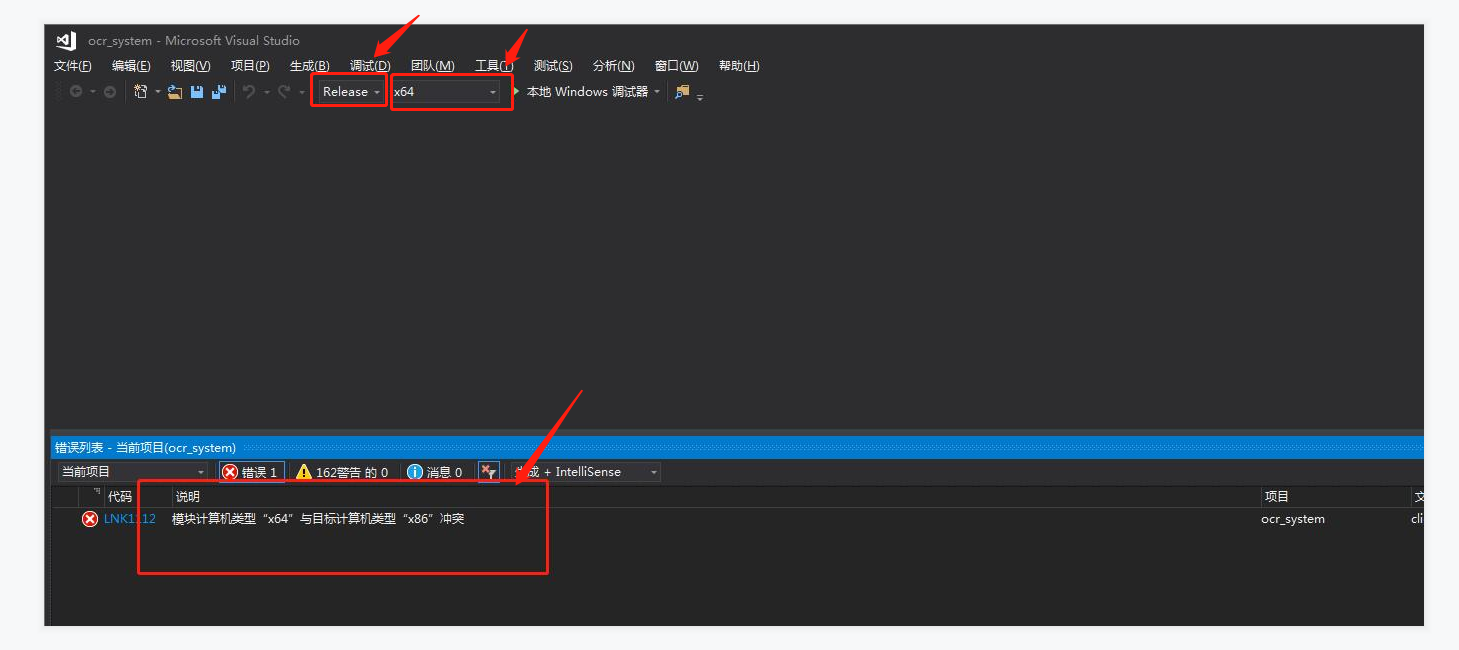Open the 帮助(H) menu
The height and width of the screenshot is (650, 1459).
(x=739, y=66)
